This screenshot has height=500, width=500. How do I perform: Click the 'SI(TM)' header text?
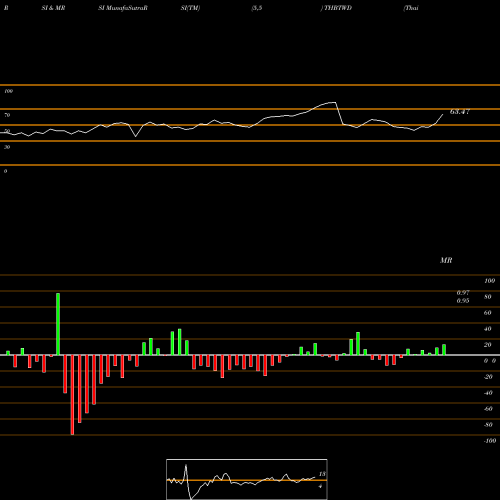click(190, 8)
